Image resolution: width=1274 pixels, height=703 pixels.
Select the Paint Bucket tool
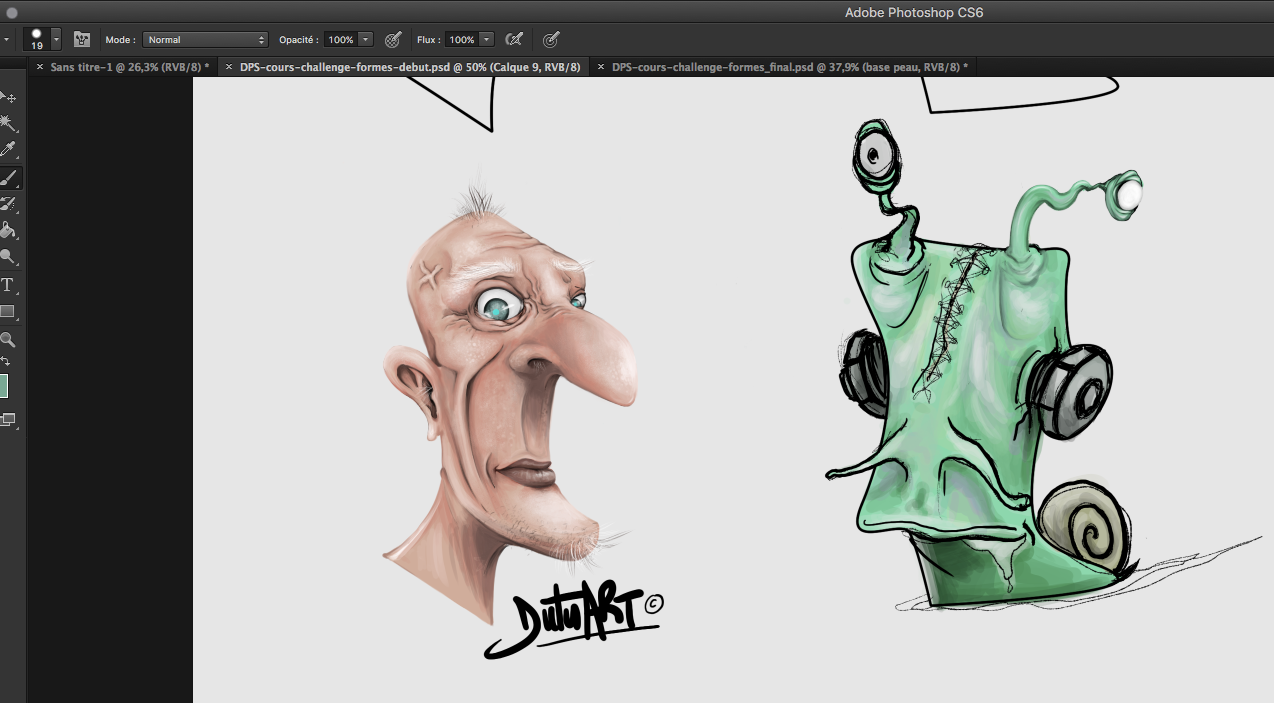[8, 231]
